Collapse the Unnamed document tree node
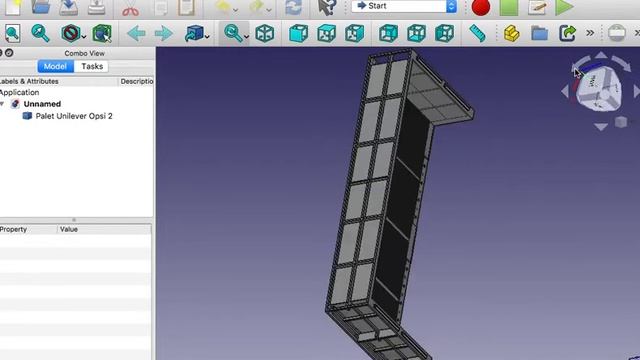 click(x=2, y=104)
